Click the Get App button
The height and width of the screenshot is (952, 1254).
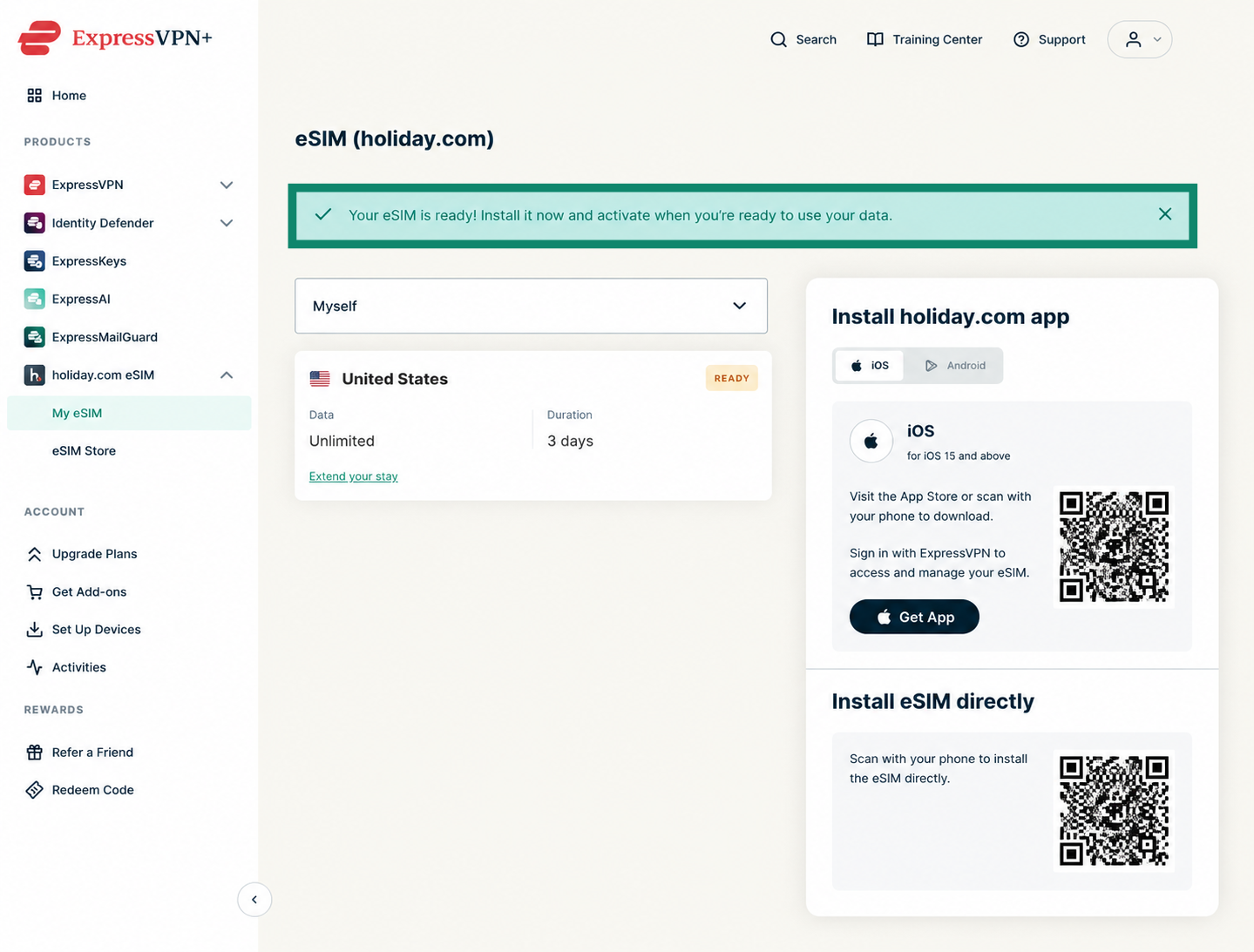[914, 617]
